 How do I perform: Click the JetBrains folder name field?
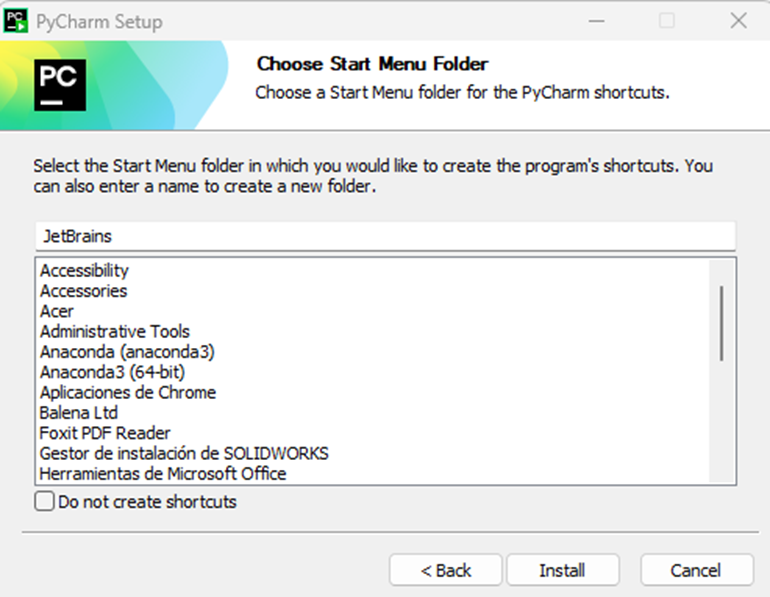[x=385, y=237]
